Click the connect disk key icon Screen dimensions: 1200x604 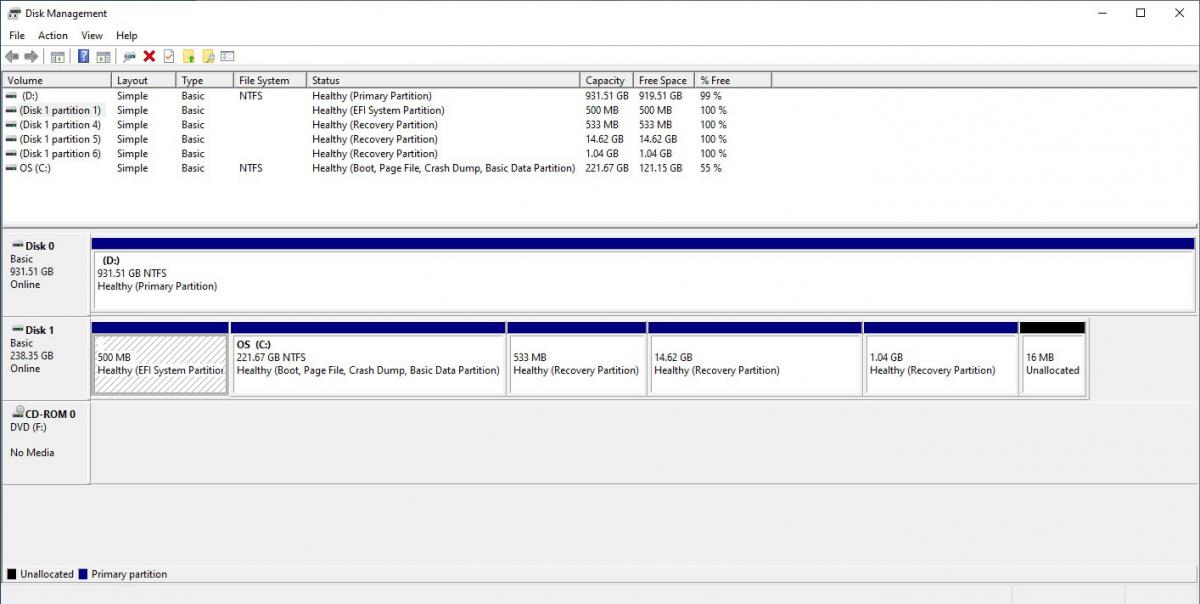pyautogui.click(x=130, y=57)
